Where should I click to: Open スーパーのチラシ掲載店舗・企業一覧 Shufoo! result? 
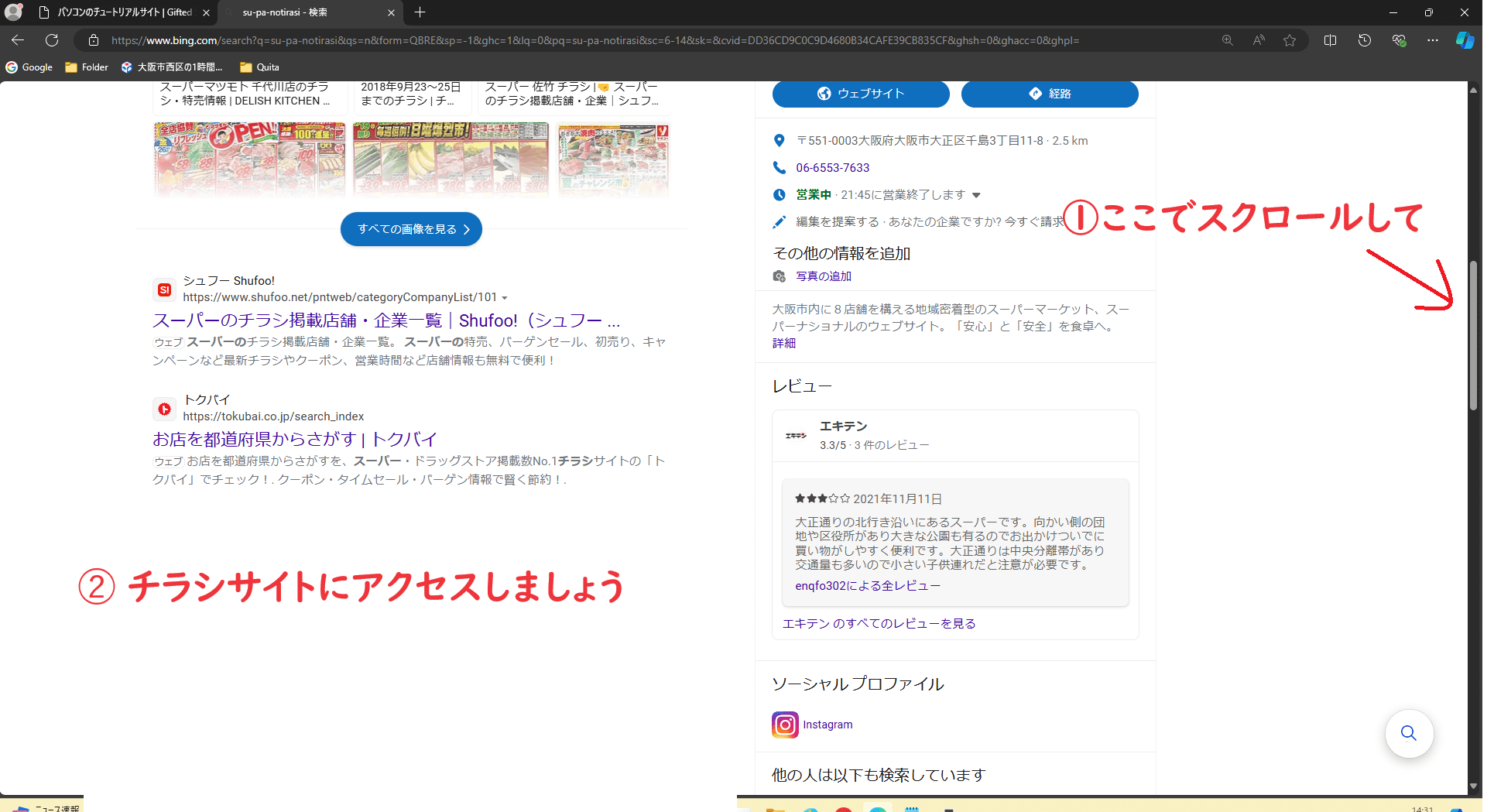pyautogui.click(x=386, y=320)
